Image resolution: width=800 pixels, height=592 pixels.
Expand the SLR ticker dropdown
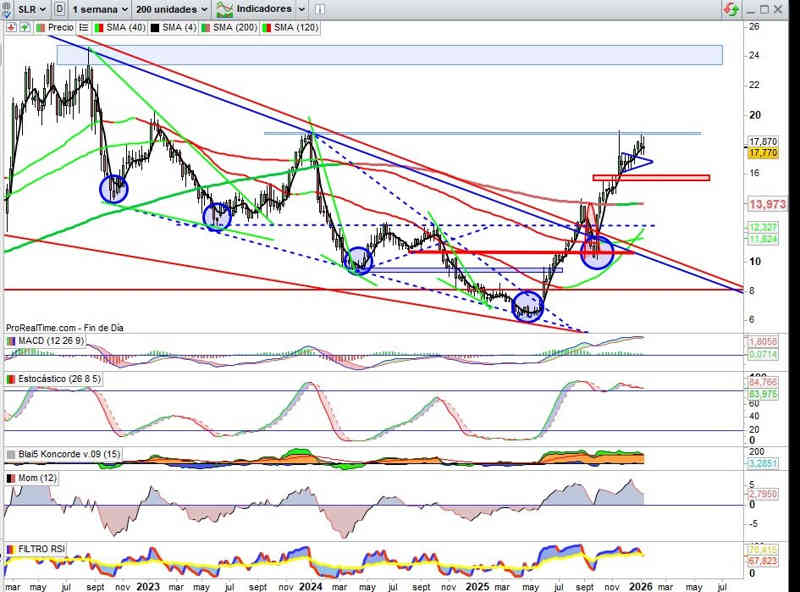(30, 8)
